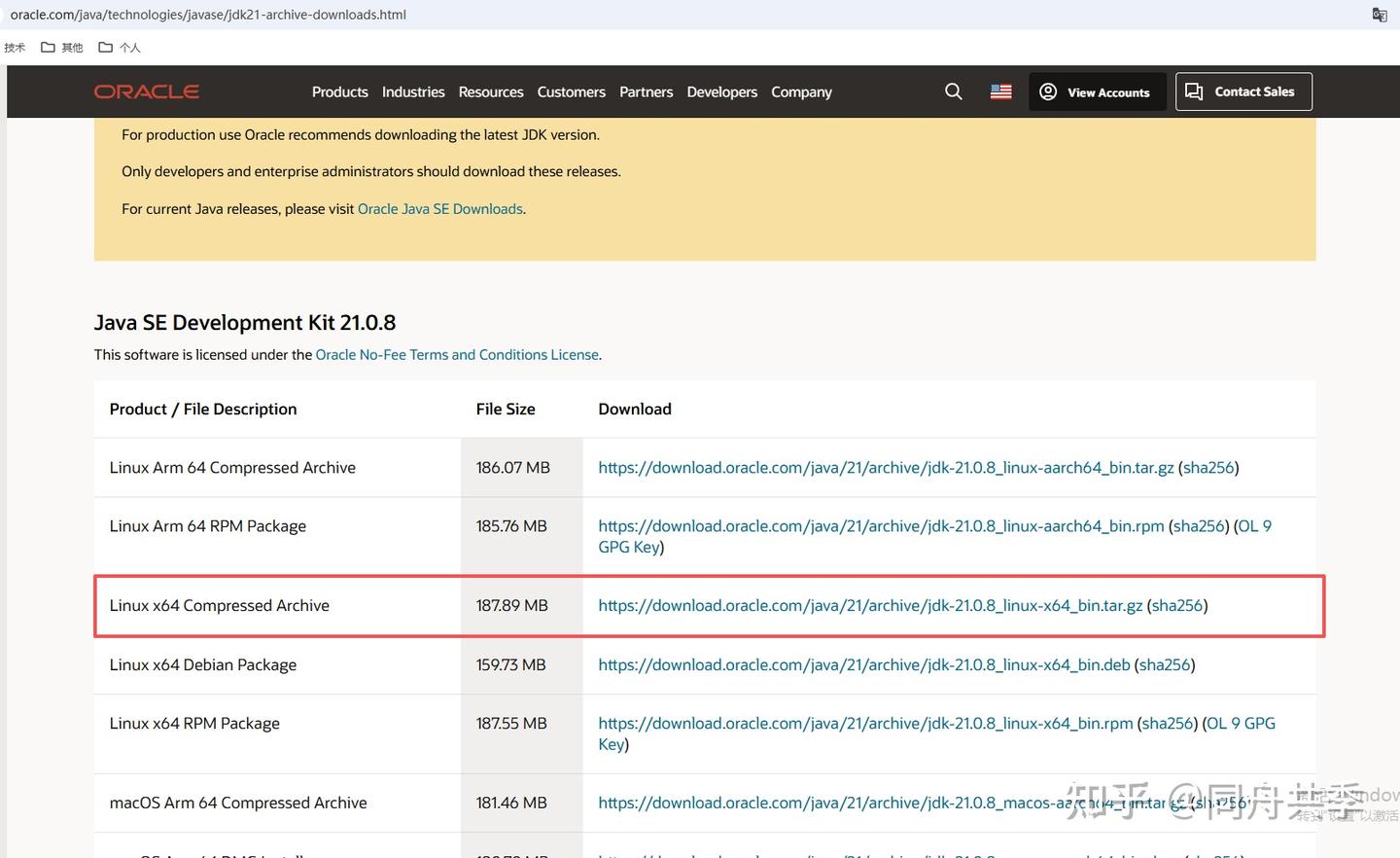
Task: Click the browser address bar URL
Action: (x=208, y=15)
